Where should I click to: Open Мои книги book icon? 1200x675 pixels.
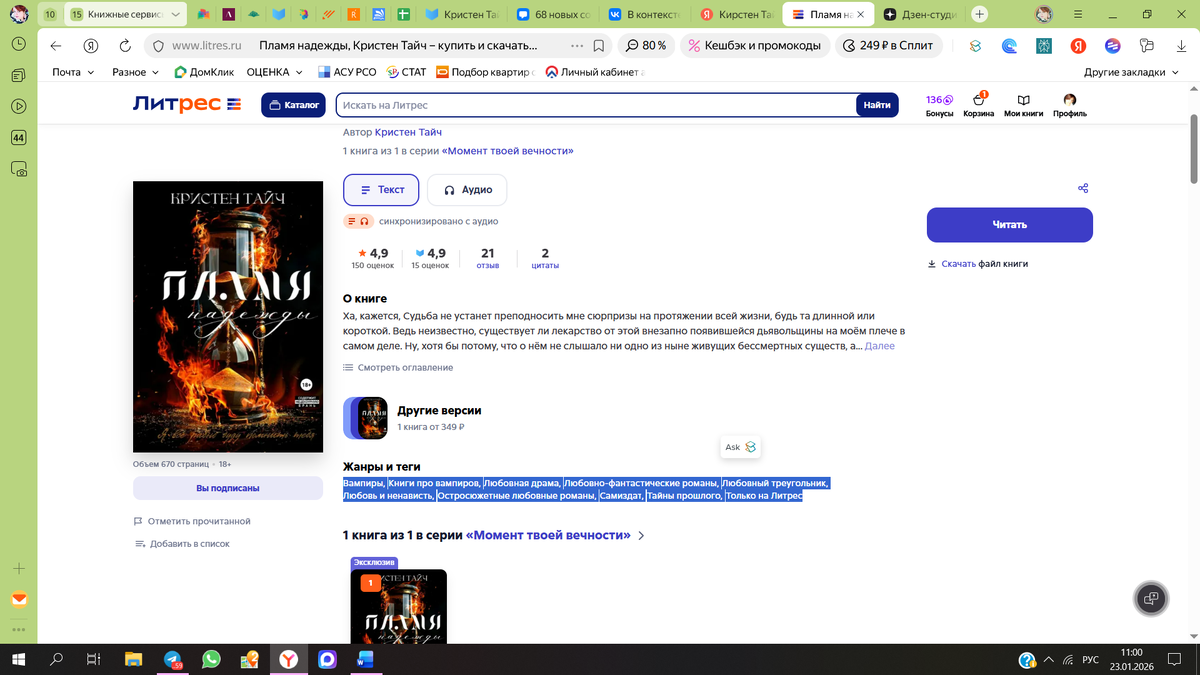pyautogui.click(x=1023, y=105)
